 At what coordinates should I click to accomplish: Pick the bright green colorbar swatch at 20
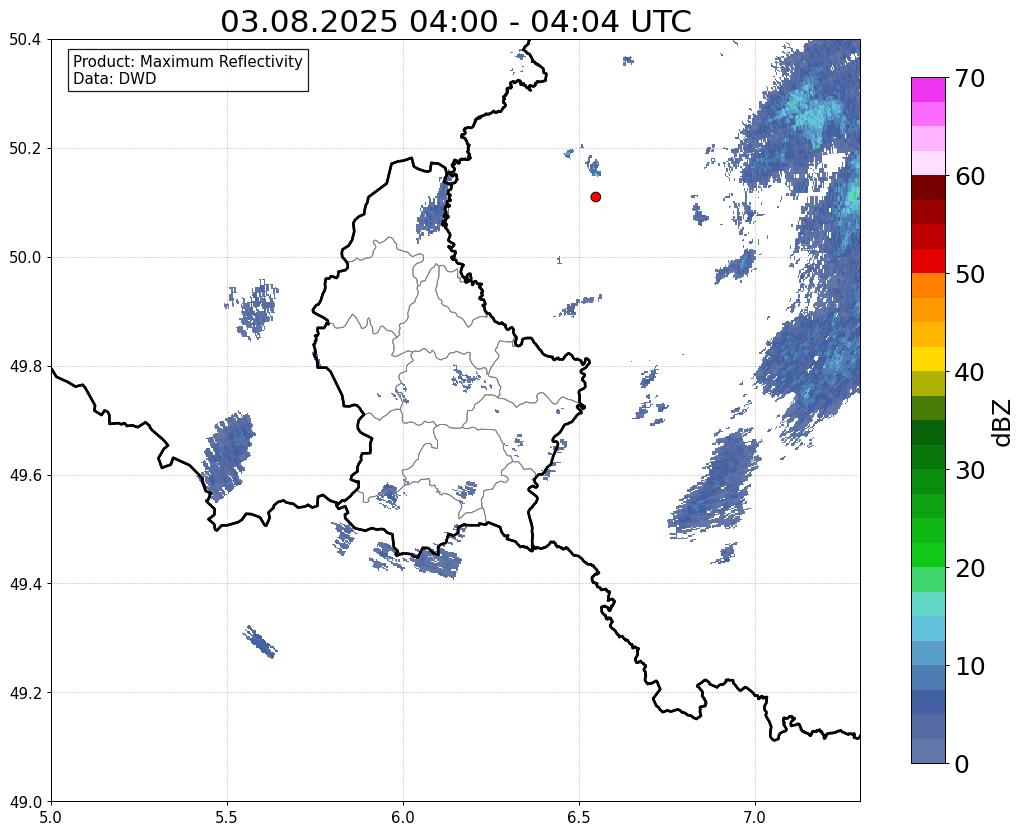click(x=928, y=555)
